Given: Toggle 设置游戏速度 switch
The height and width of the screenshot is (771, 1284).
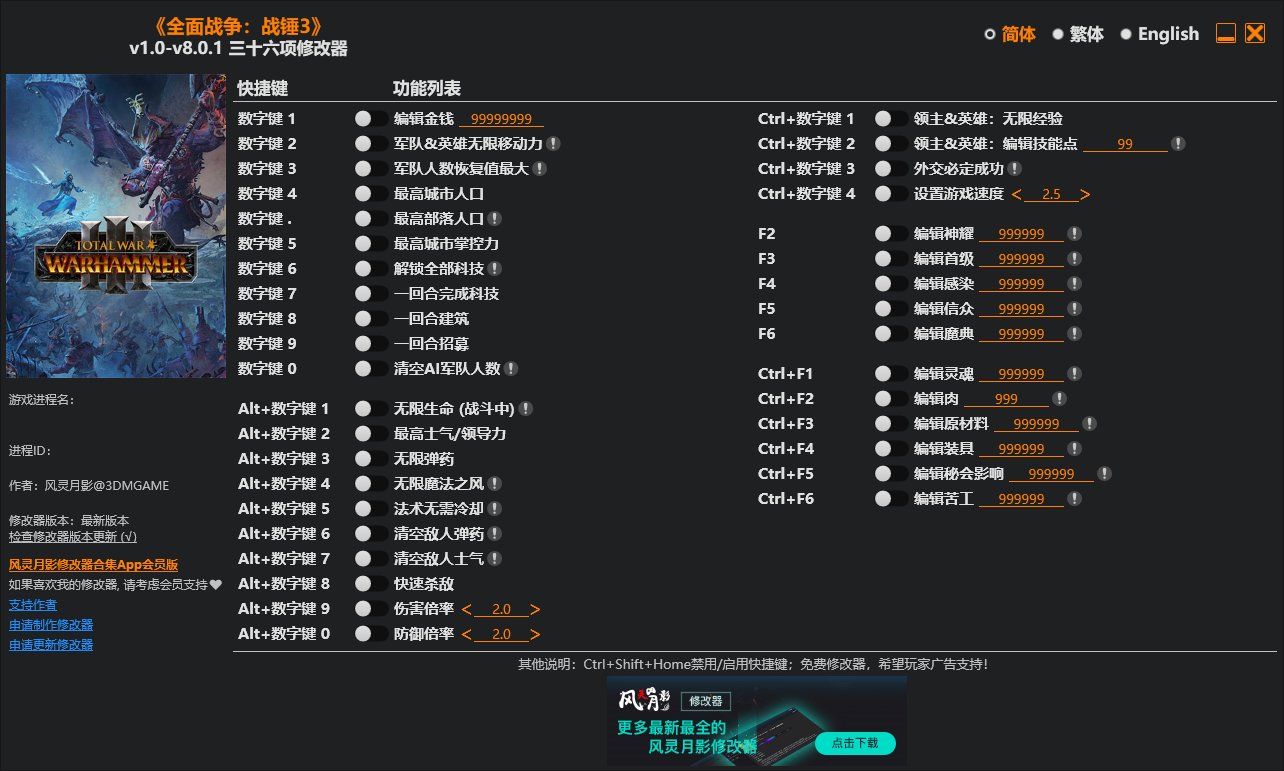Looking at the screenshot, I should [891, 194].
